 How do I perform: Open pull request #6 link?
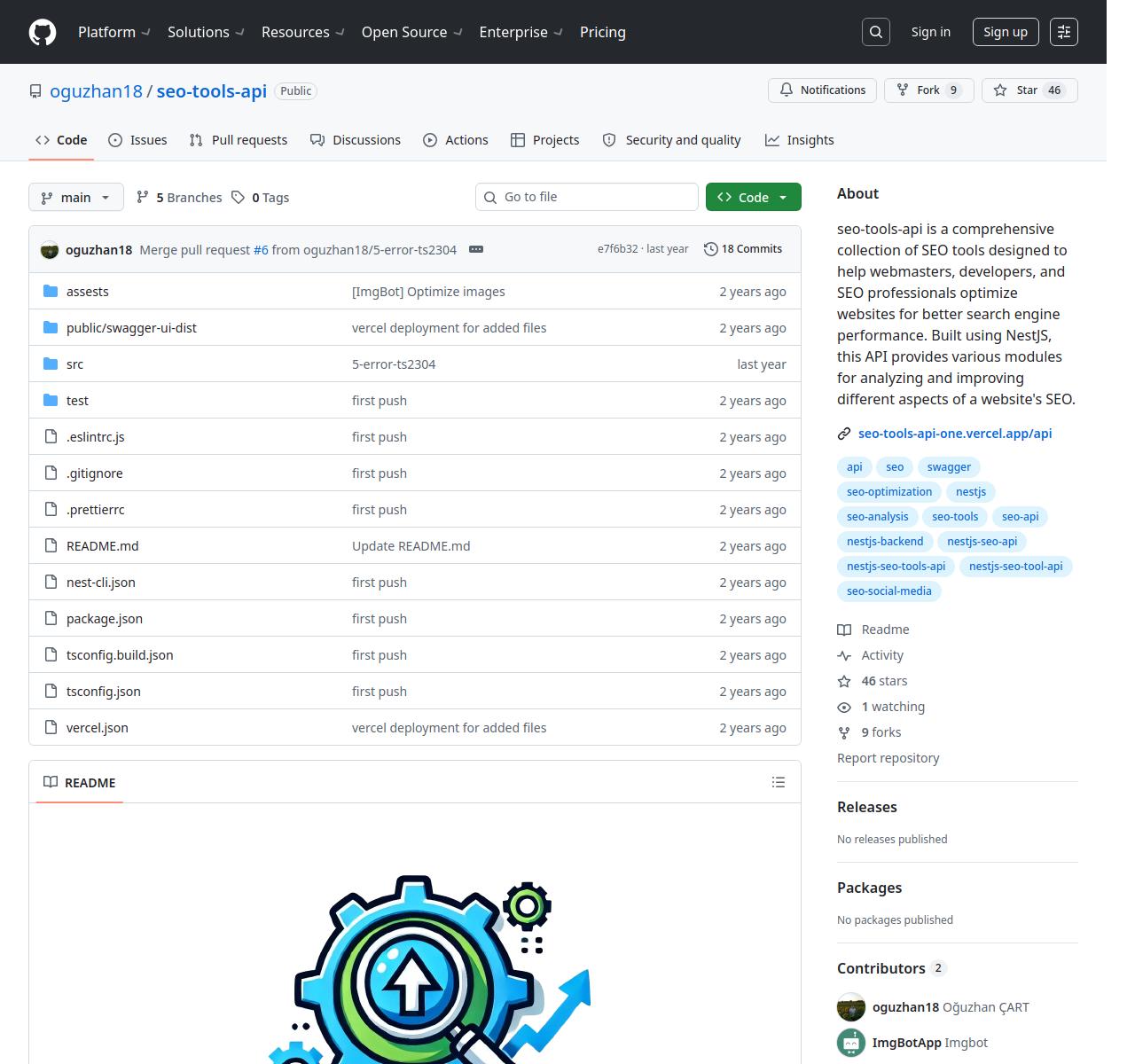click(261, 250)
